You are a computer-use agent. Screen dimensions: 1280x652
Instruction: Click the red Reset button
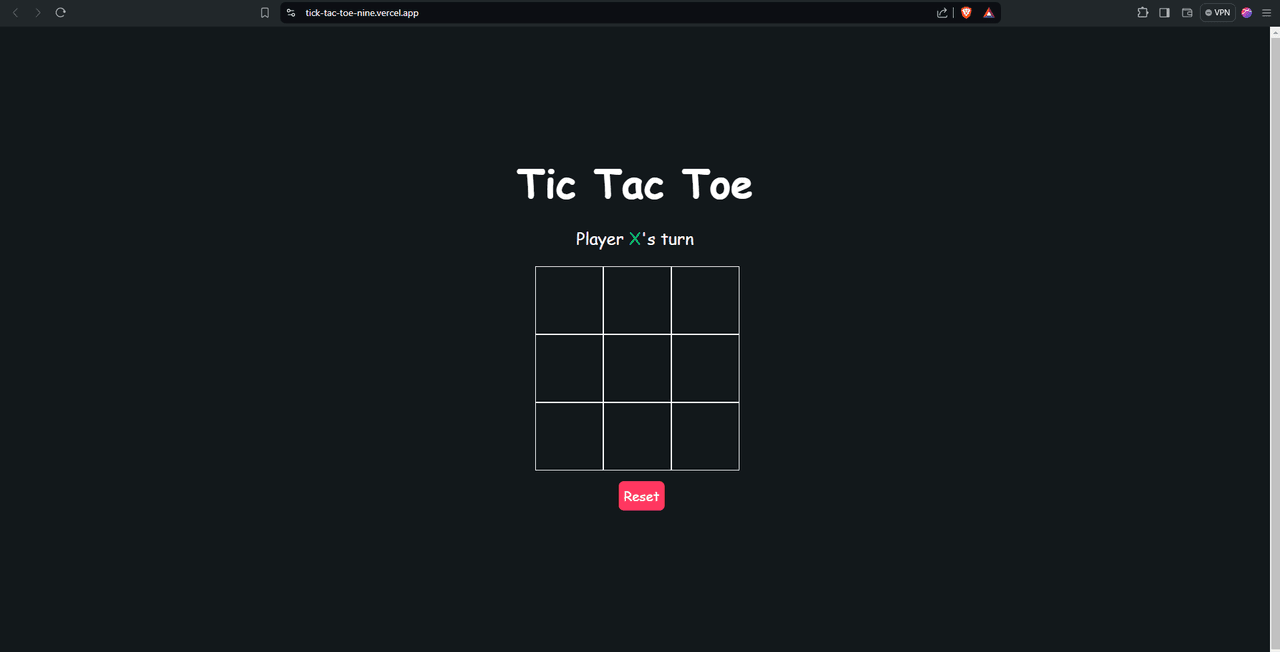(641, 496)
